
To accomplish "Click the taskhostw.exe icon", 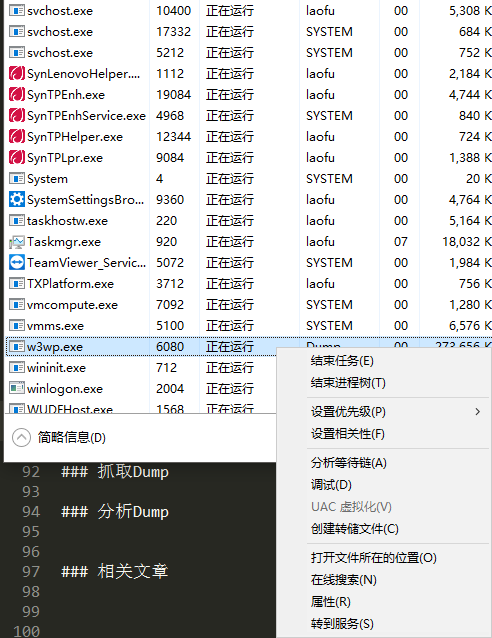I will coord(17,221).
